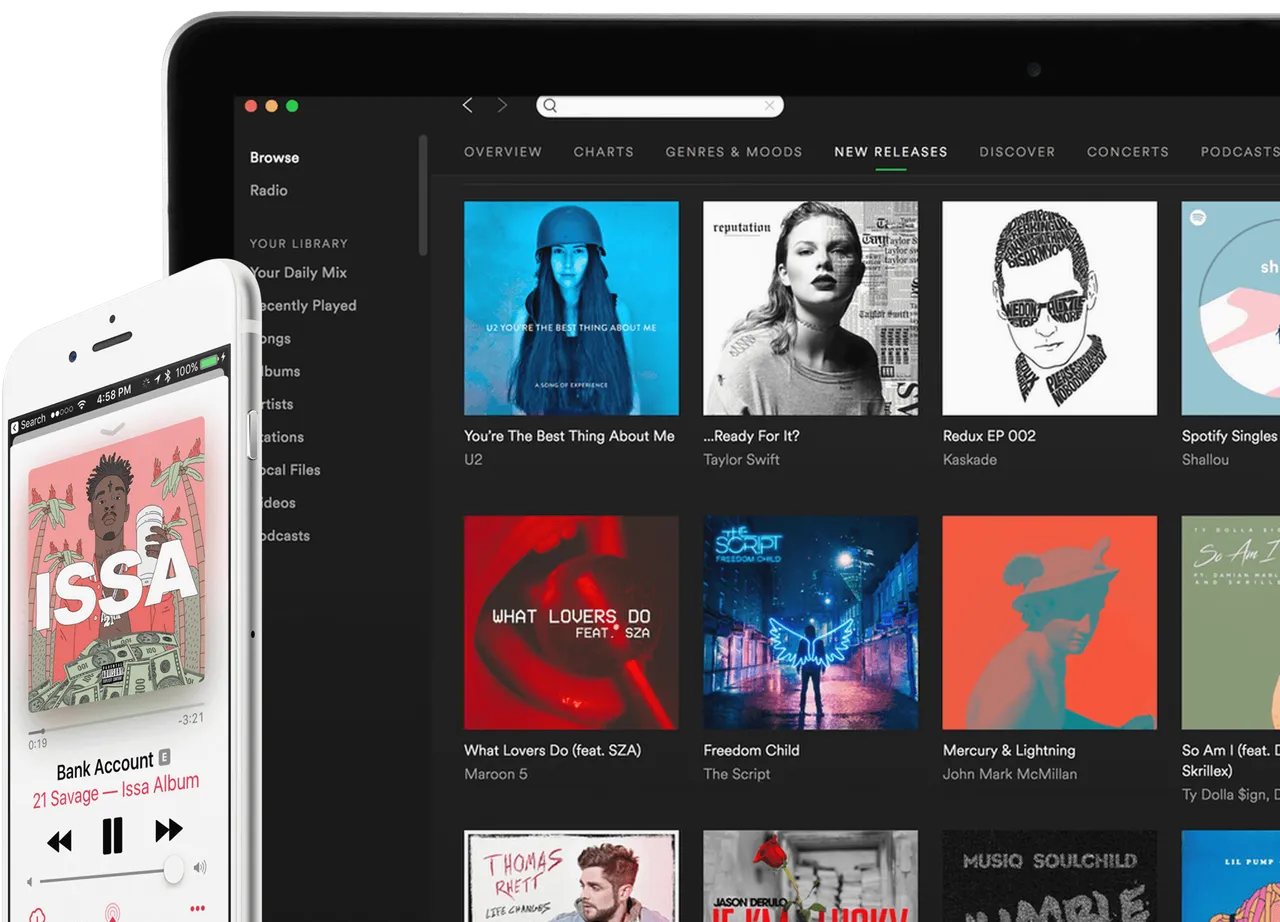Tap the download cloud icon on iPhone
Image resolution: width=1280 pixels, height=922 pixels.
[x=37, y=916]
